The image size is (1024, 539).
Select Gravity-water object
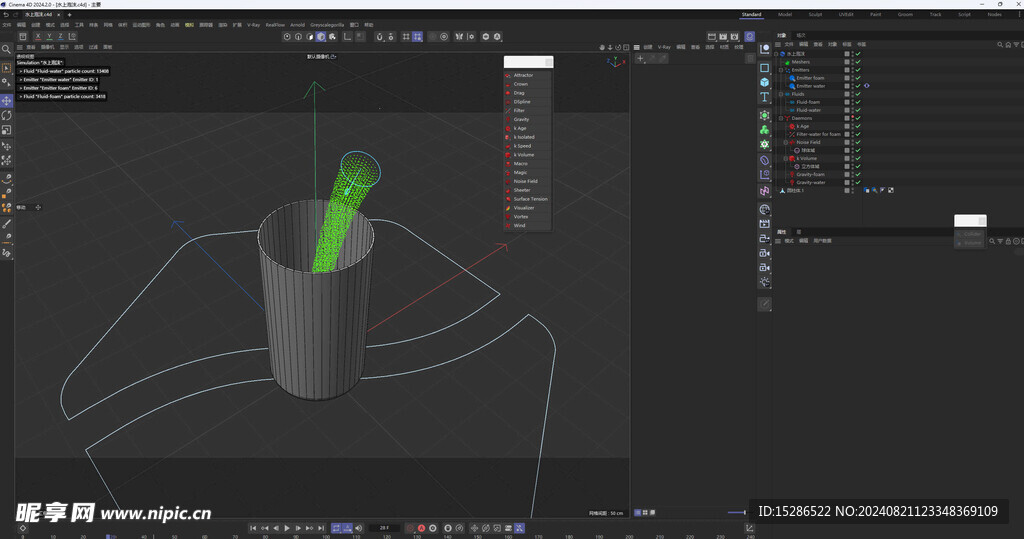coord(810,182)
